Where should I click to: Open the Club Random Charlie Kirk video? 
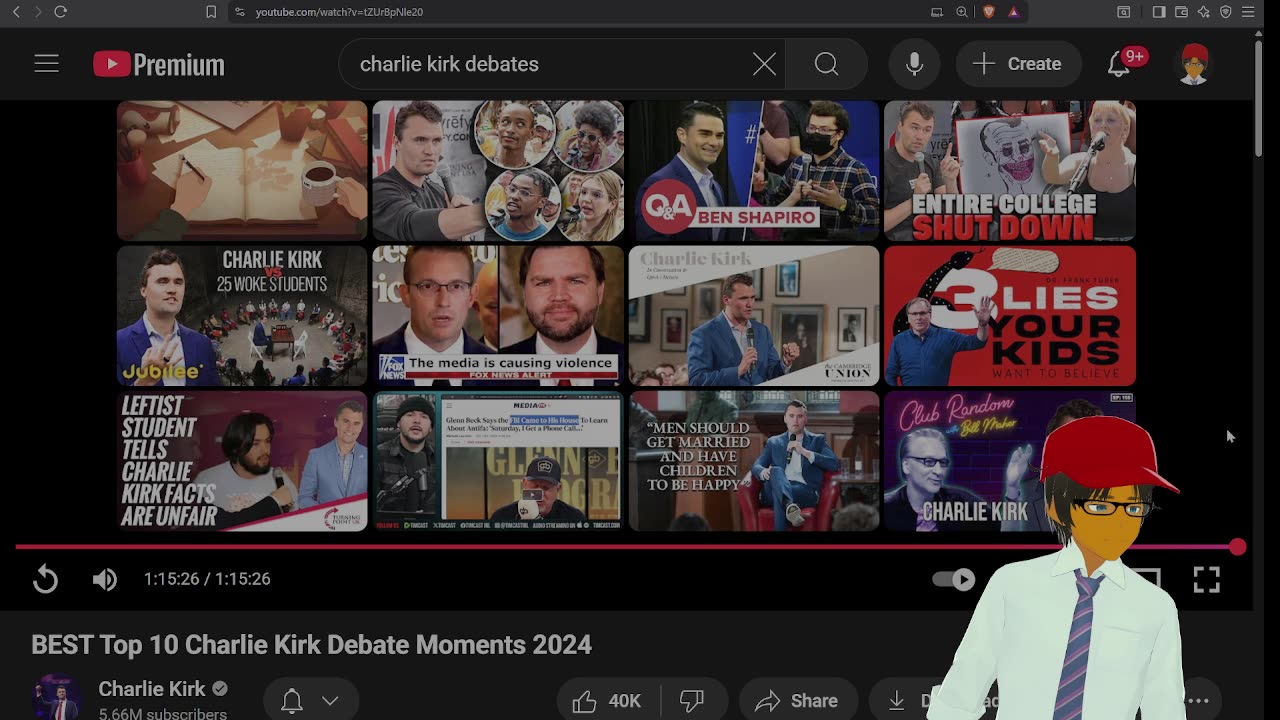(1010, 461)
